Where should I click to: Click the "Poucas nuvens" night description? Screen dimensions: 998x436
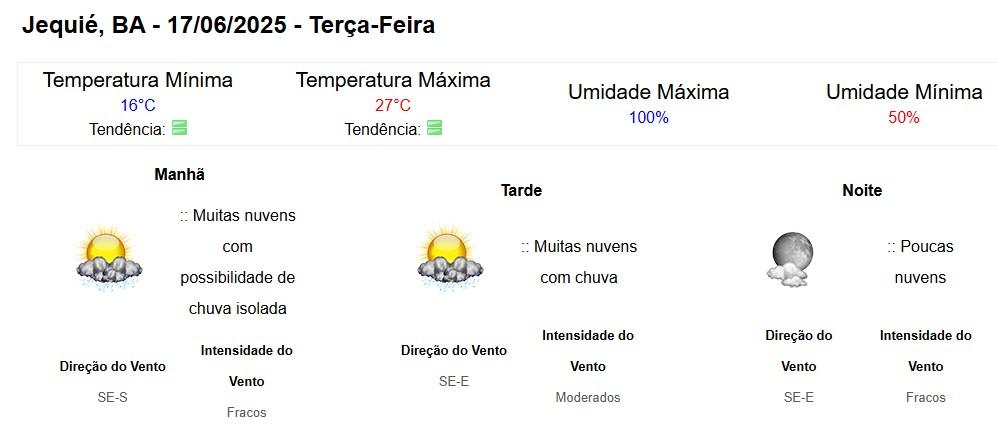click(x=920, y=261)
